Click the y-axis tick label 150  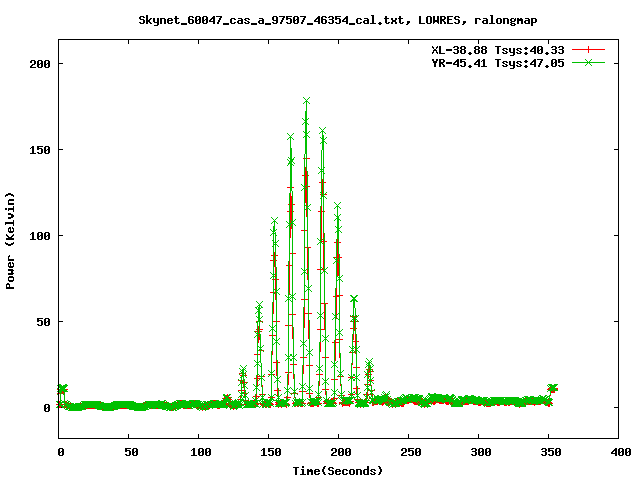click(40, 150)
